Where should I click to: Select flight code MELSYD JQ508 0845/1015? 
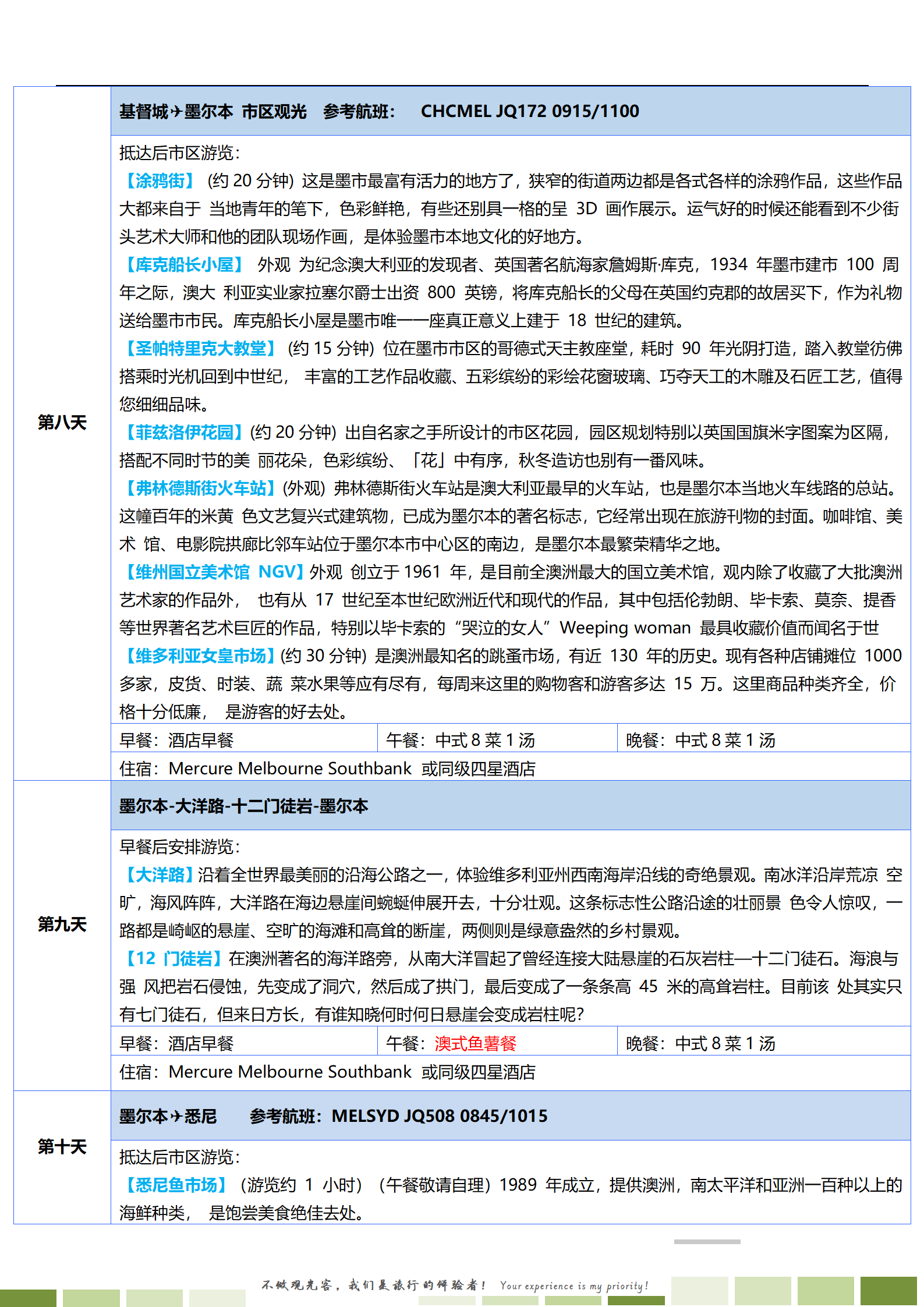(440, 1116)
